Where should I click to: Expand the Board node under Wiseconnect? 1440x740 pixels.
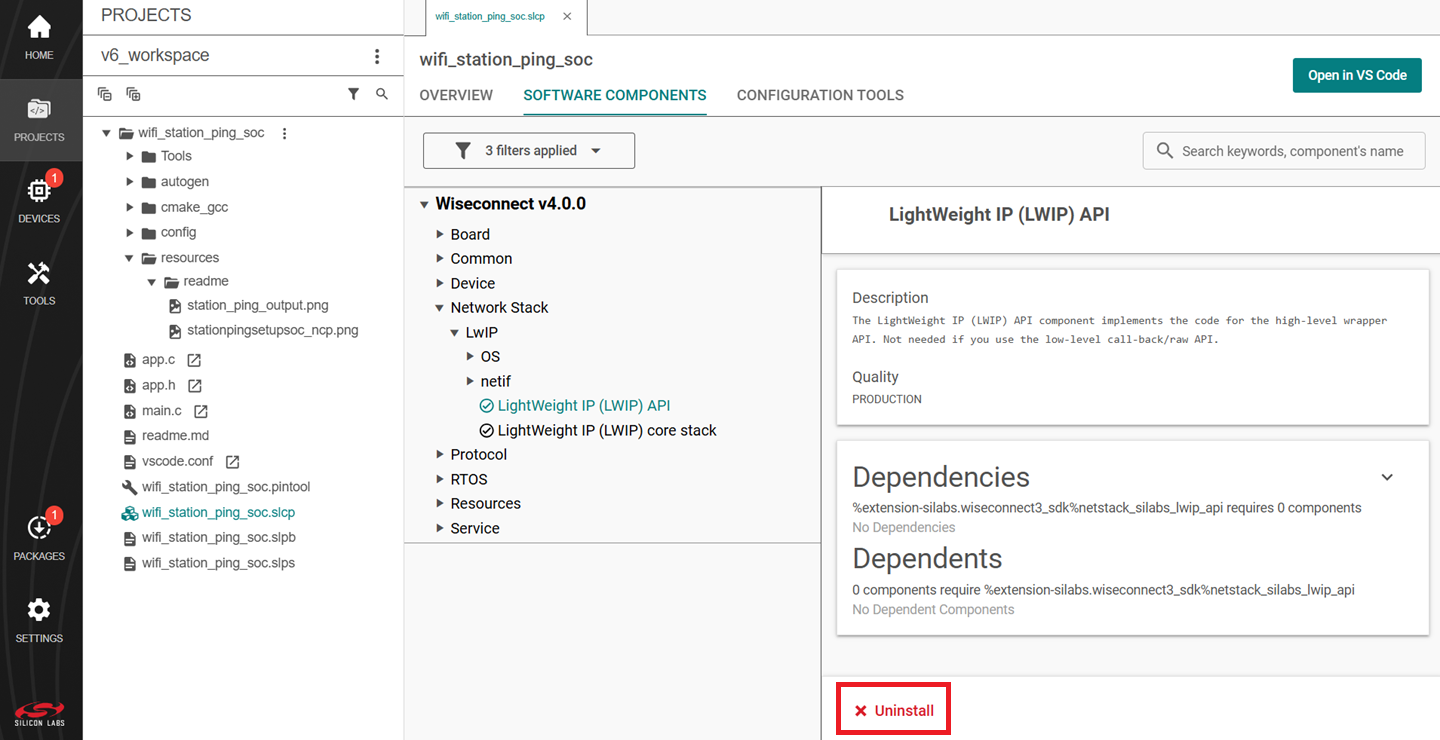pyautogui.click(x=438, y=233)
